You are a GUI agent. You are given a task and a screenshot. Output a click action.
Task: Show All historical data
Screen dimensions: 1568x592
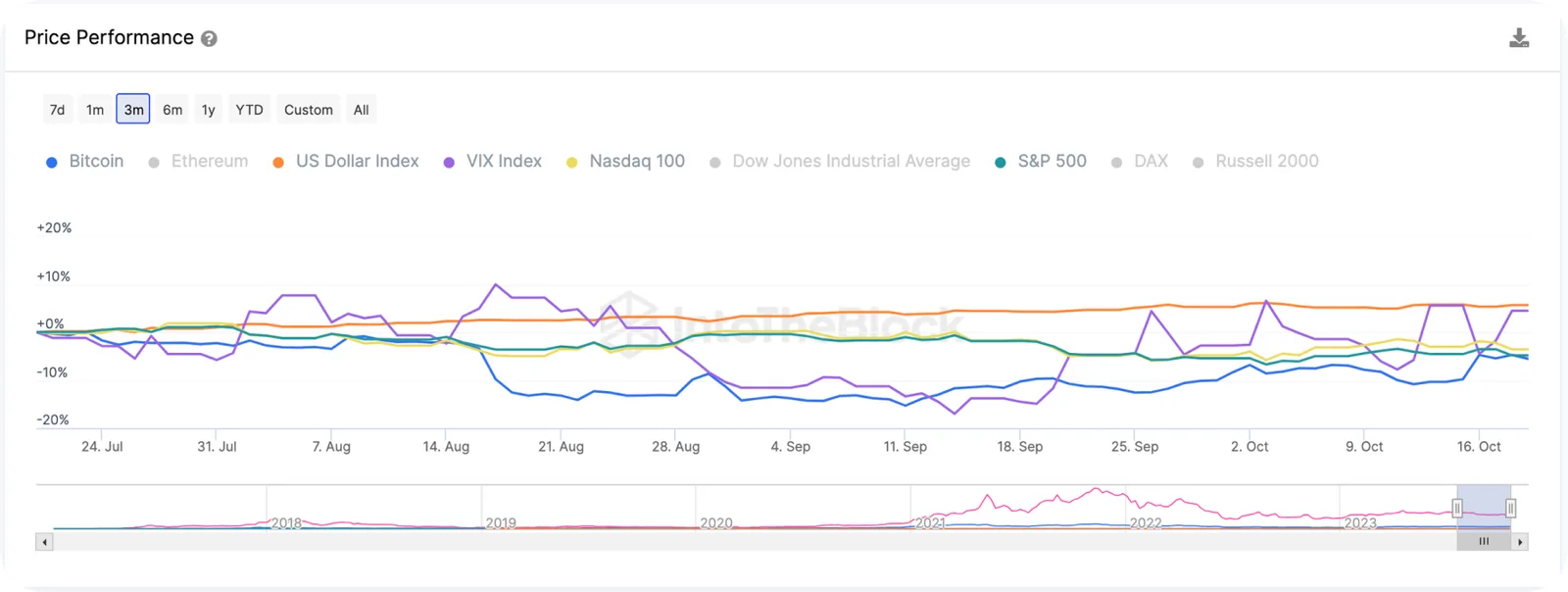pyautogui.click(x=362, y=110)
